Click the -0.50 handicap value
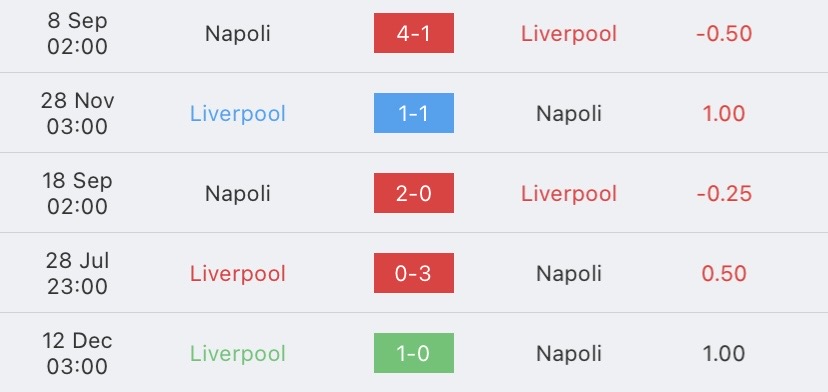828x392 pixels. [x=724, y=34]
